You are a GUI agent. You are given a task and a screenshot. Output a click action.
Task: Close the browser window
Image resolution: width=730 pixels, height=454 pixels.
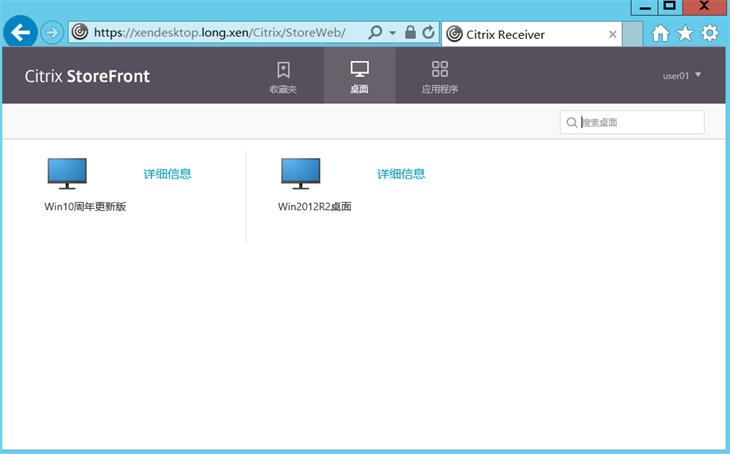click(x=704, y=7)
